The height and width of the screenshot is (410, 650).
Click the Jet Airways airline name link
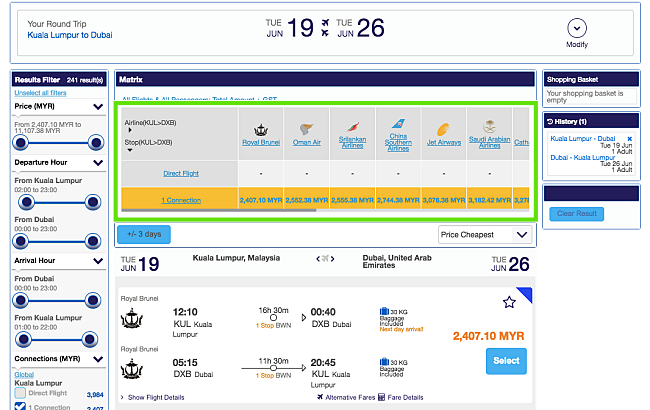(444, 142)
